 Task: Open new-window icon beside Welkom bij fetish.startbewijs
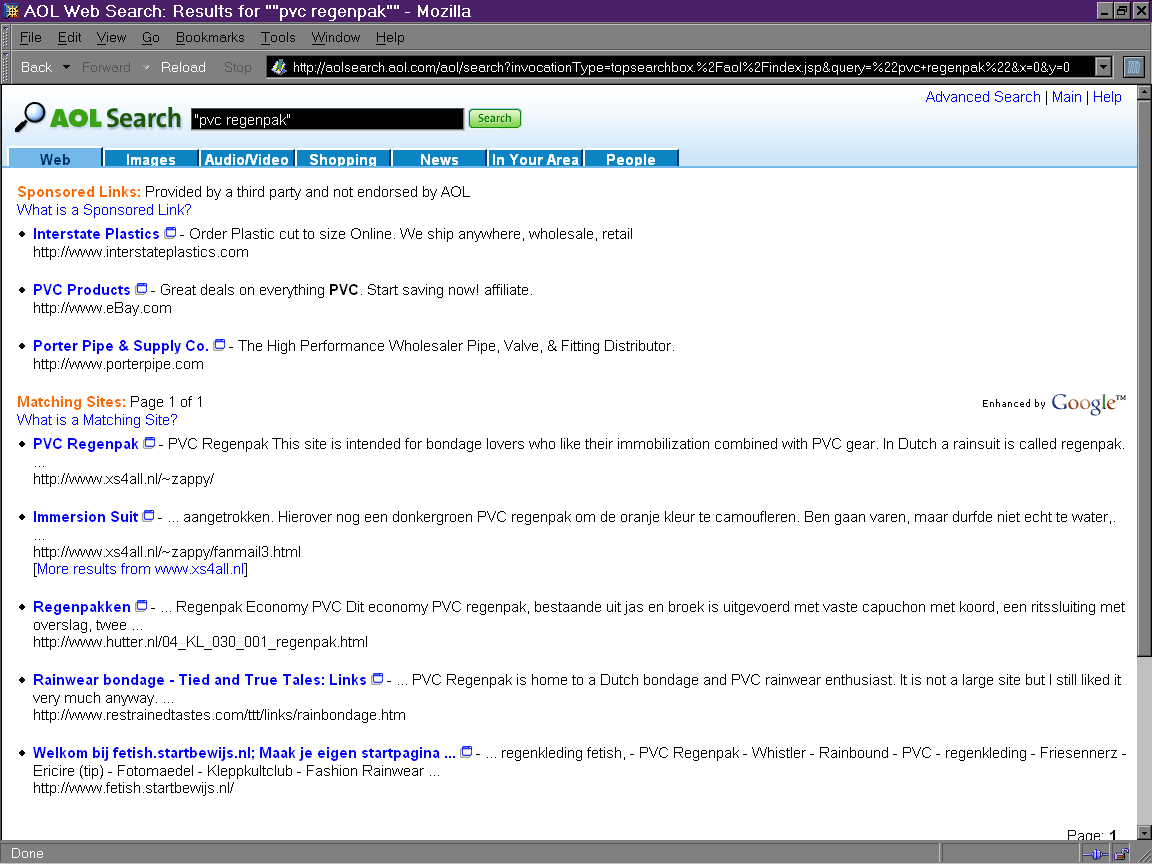[466, 752]
